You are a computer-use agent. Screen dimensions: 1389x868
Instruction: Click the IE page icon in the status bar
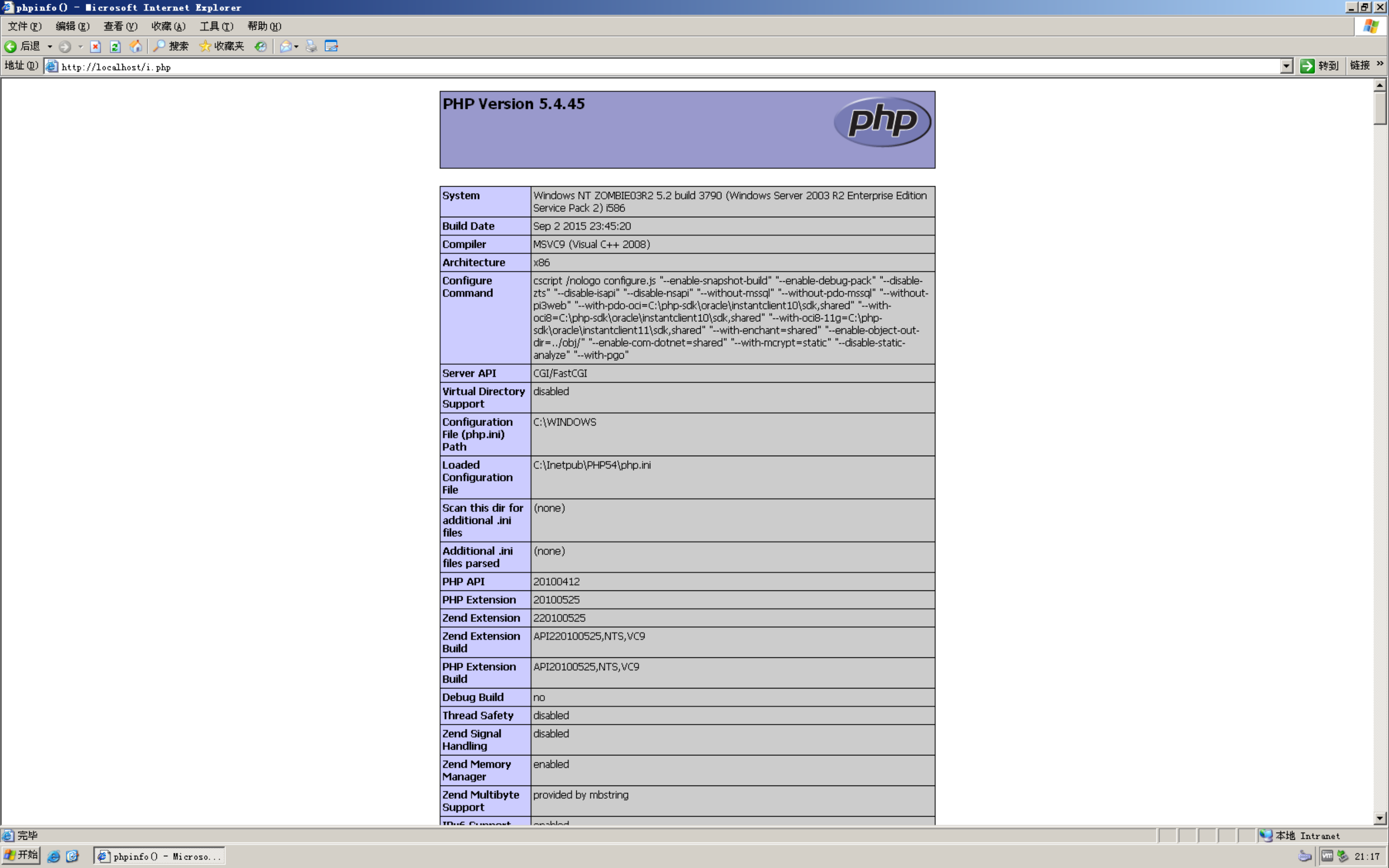coord(8,835)
